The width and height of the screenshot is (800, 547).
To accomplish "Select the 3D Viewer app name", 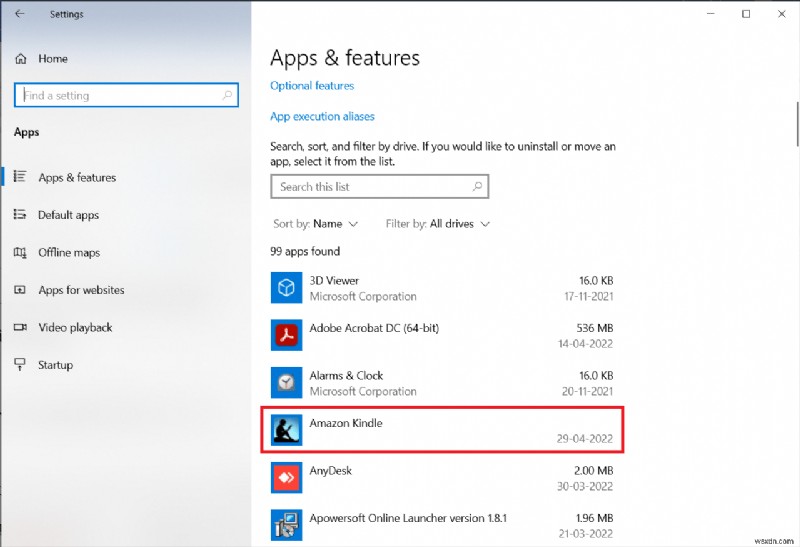I will (x=334, y=280).
